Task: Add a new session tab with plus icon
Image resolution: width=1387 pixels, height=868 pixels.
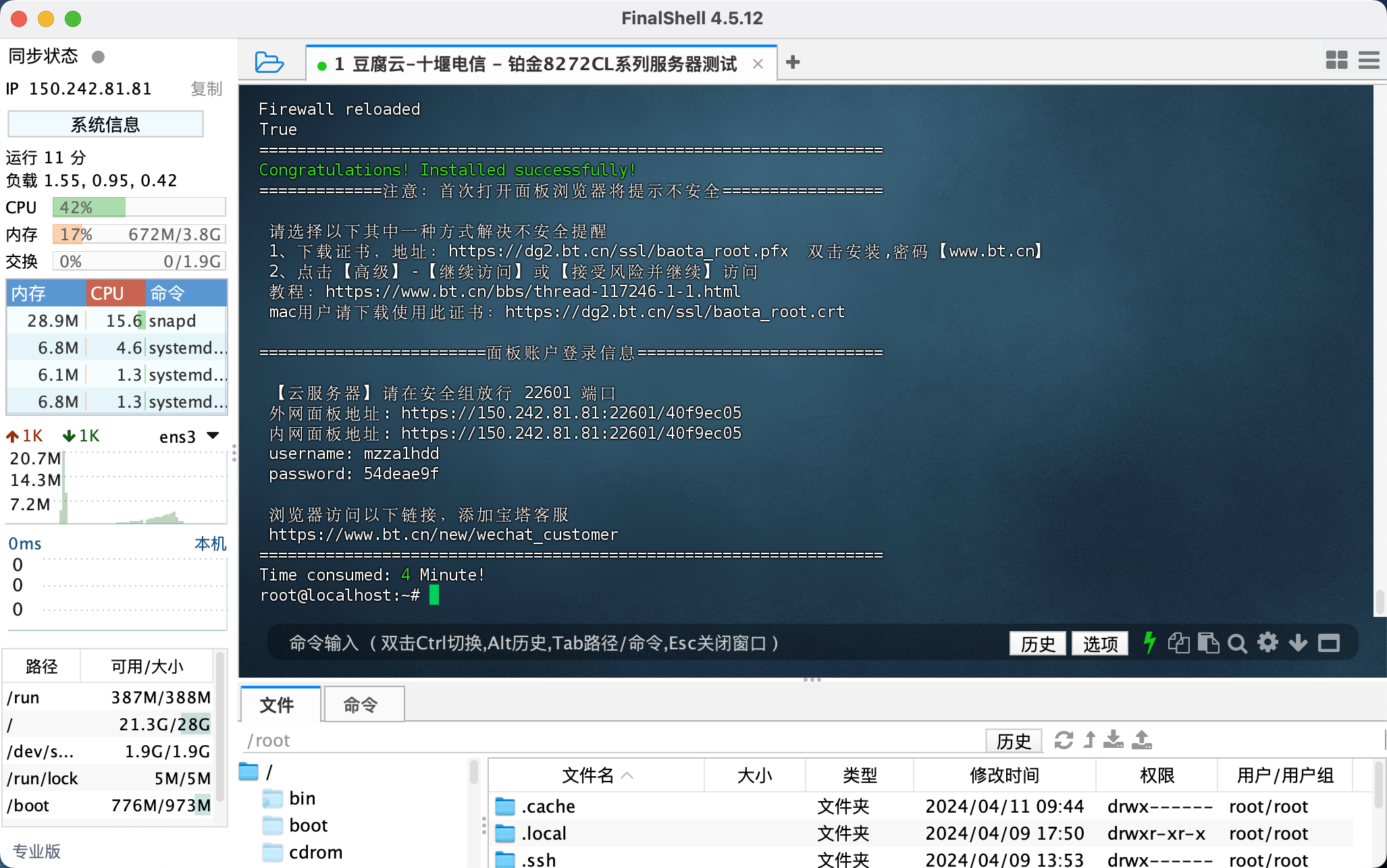Action: pyautogui.click(x=793, y=62)
